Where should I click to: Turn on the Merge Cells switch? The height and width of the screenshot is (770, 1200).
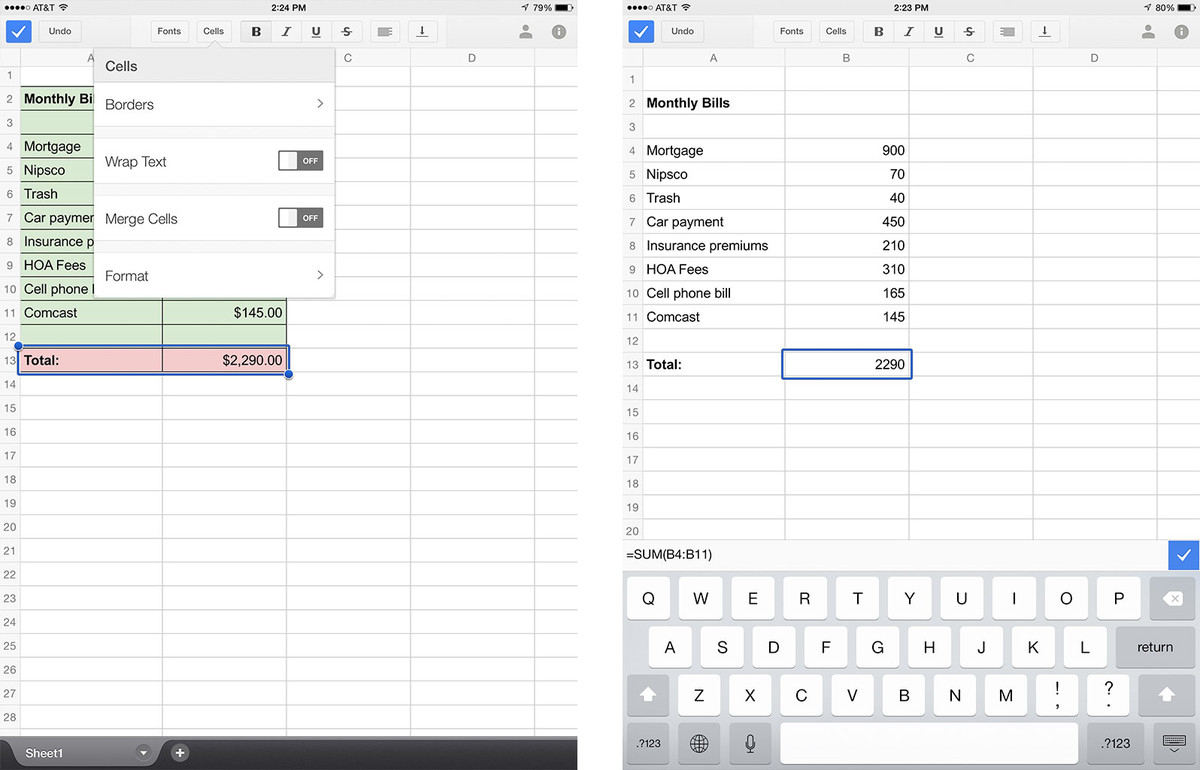tap(301, 218)
